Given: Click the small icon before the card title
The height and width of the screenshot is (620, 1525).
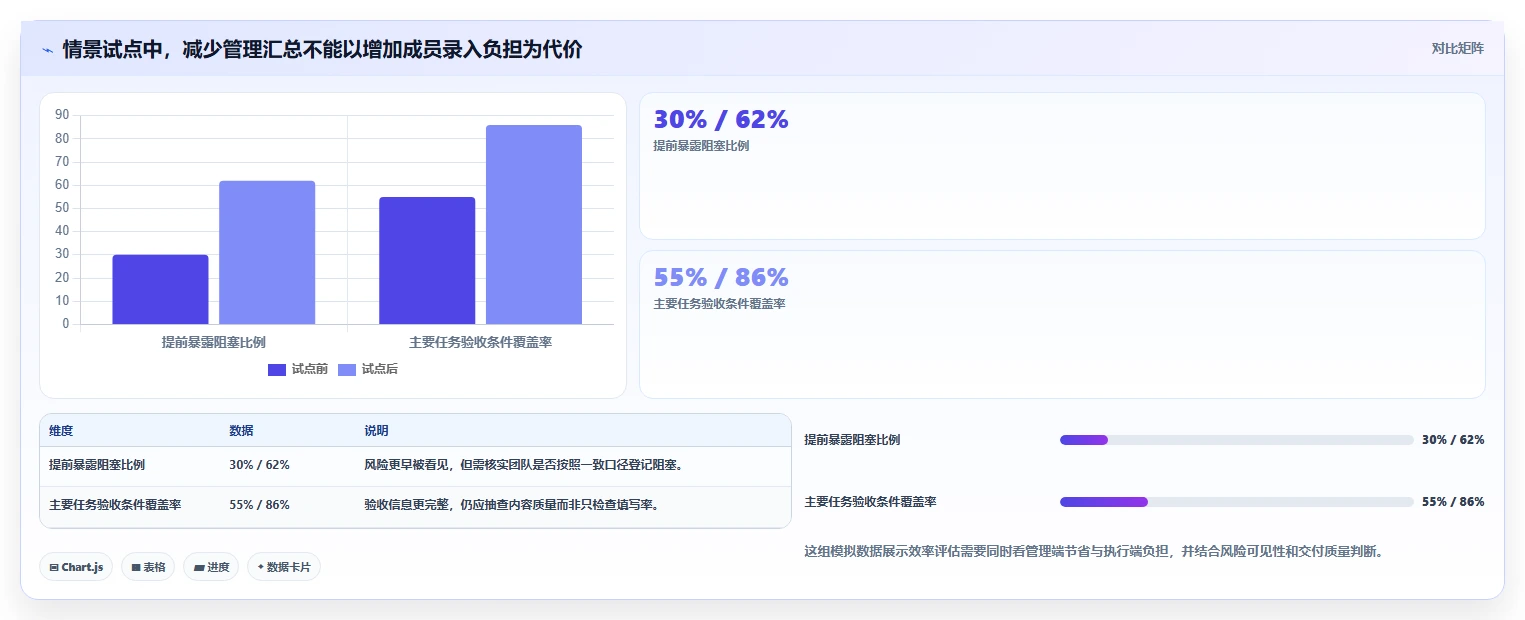Looking at the screenshot, I should (x=47, y=50).
